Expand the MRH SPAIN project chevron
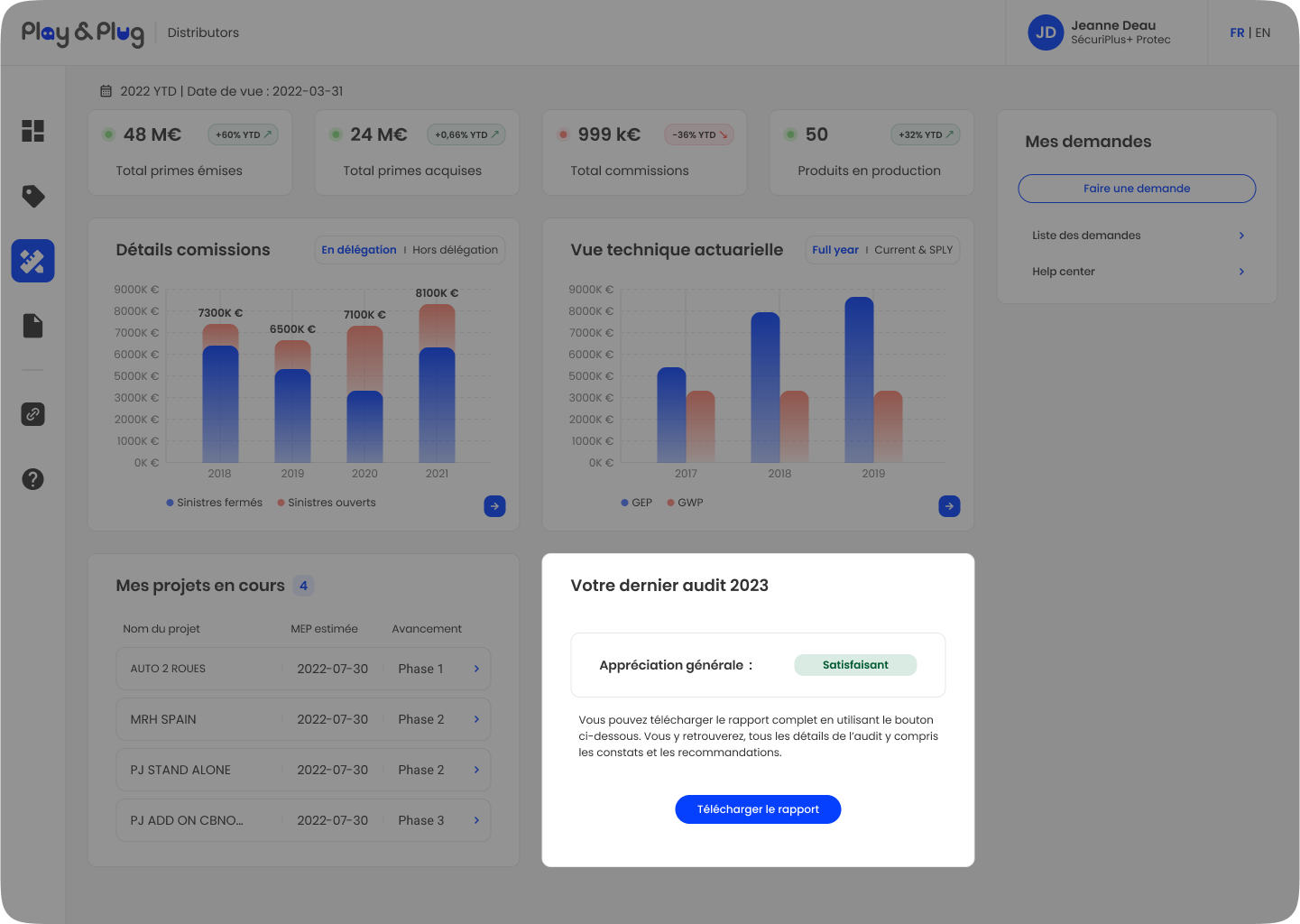 [476, 719]
